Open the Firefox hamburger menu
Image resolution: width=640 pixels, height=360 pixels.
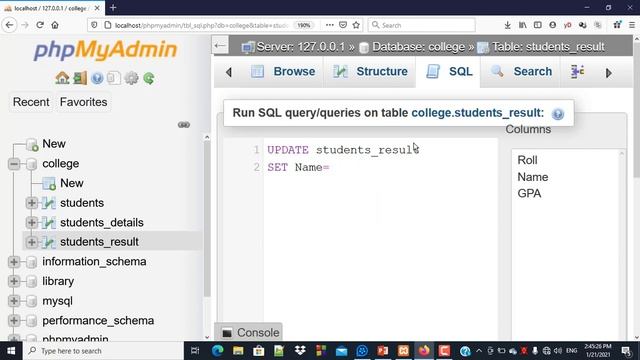[x=632, y=25]
